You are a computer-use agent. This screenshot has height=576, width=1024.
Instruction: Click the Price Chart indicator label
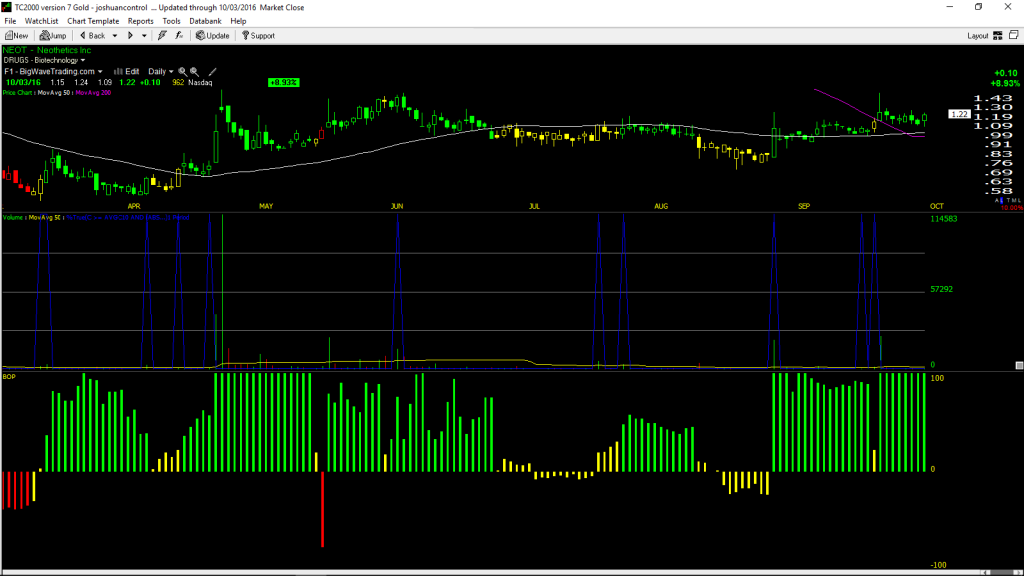tap(18, 93)
